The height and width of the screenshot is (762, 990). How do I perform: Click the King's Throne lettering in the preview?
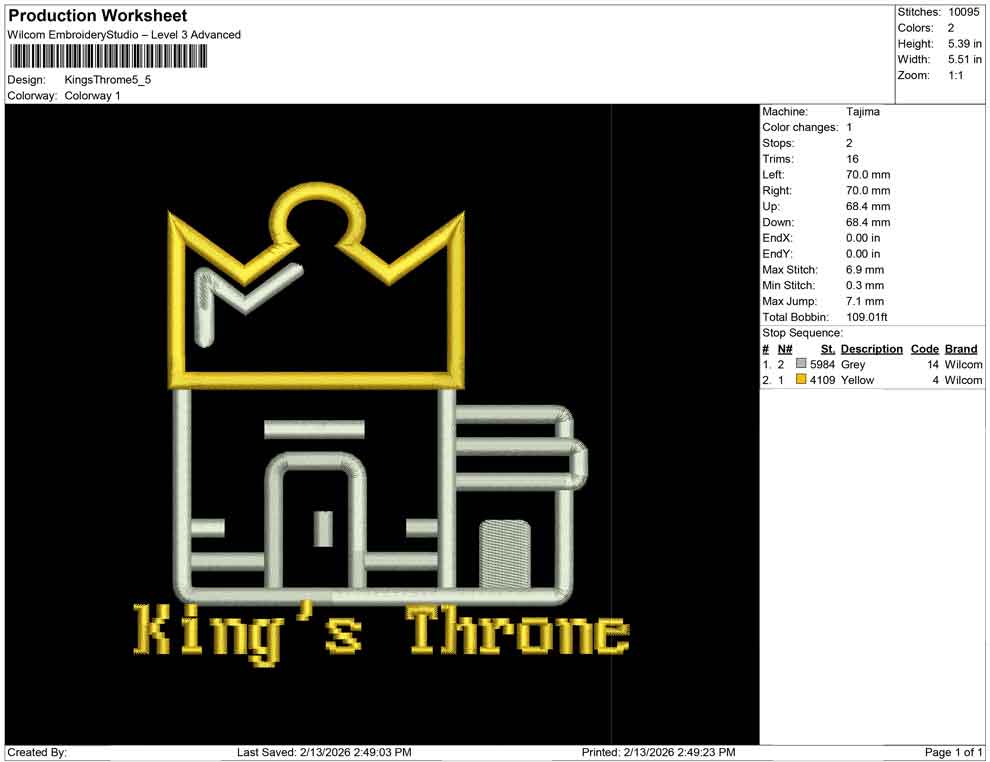point(380,632)
